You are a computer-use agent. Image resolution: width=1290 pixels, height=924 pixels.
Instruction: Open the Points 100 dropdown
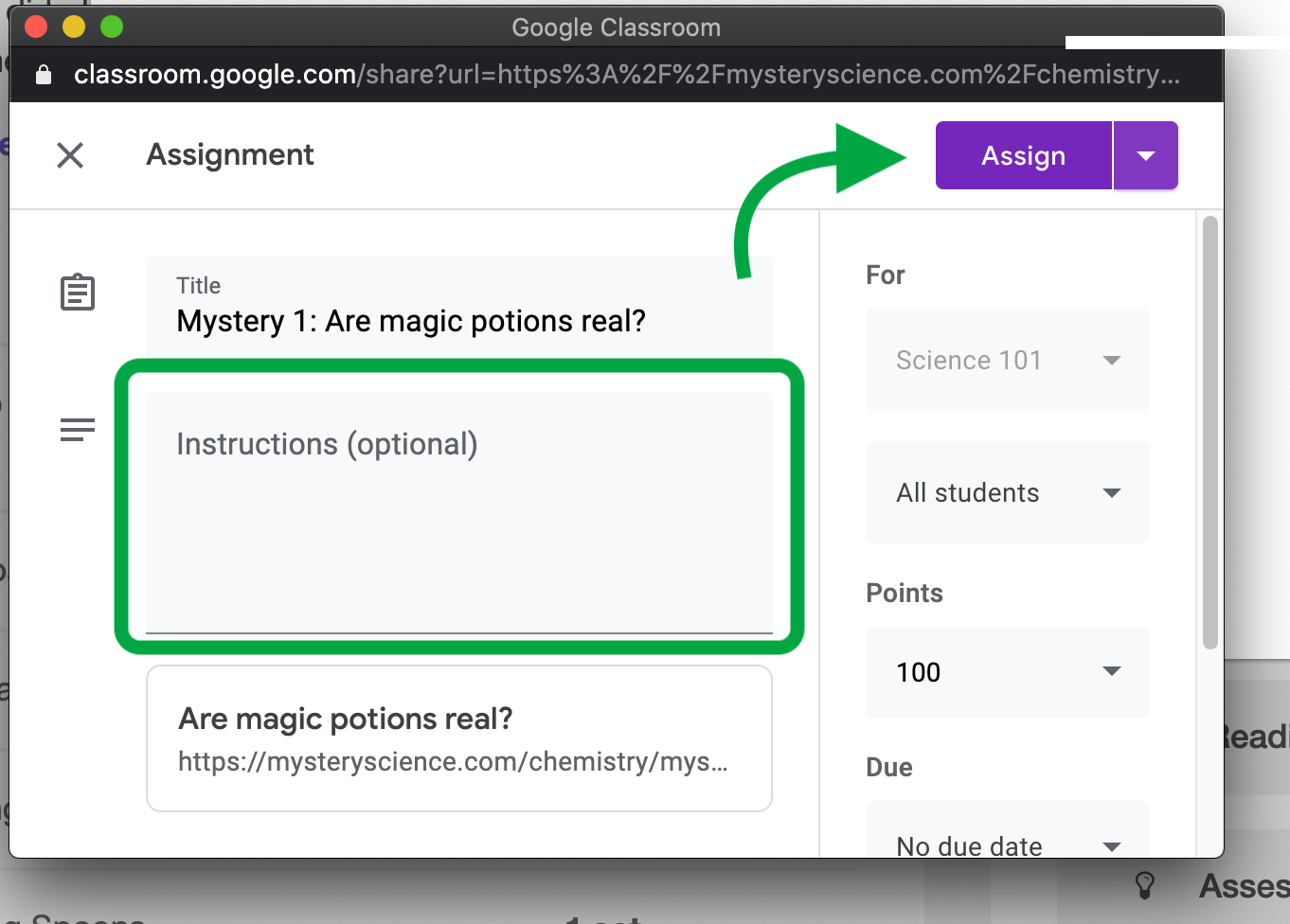[1008, 672]
